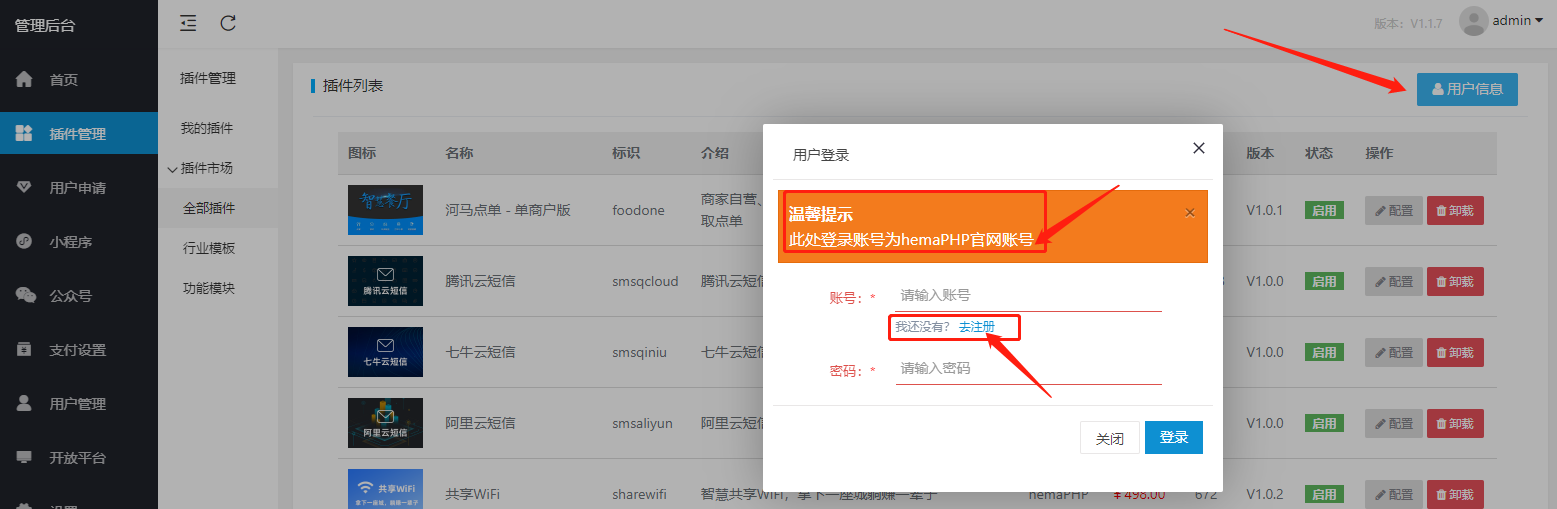Select 插件管理 in the dark sidebar
The width and height of the screenshot is (1557, 509).
point(79,134)
